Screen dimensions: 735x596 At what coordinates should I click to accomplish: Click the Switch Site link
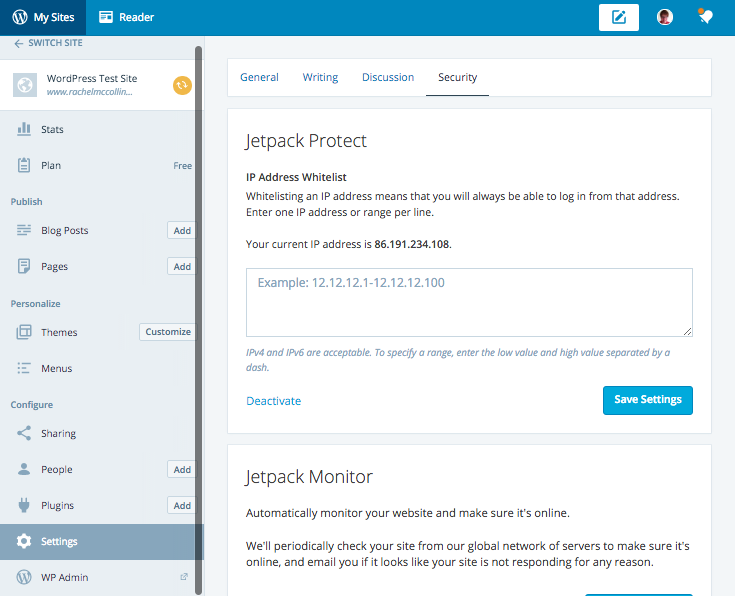(55, 43)
